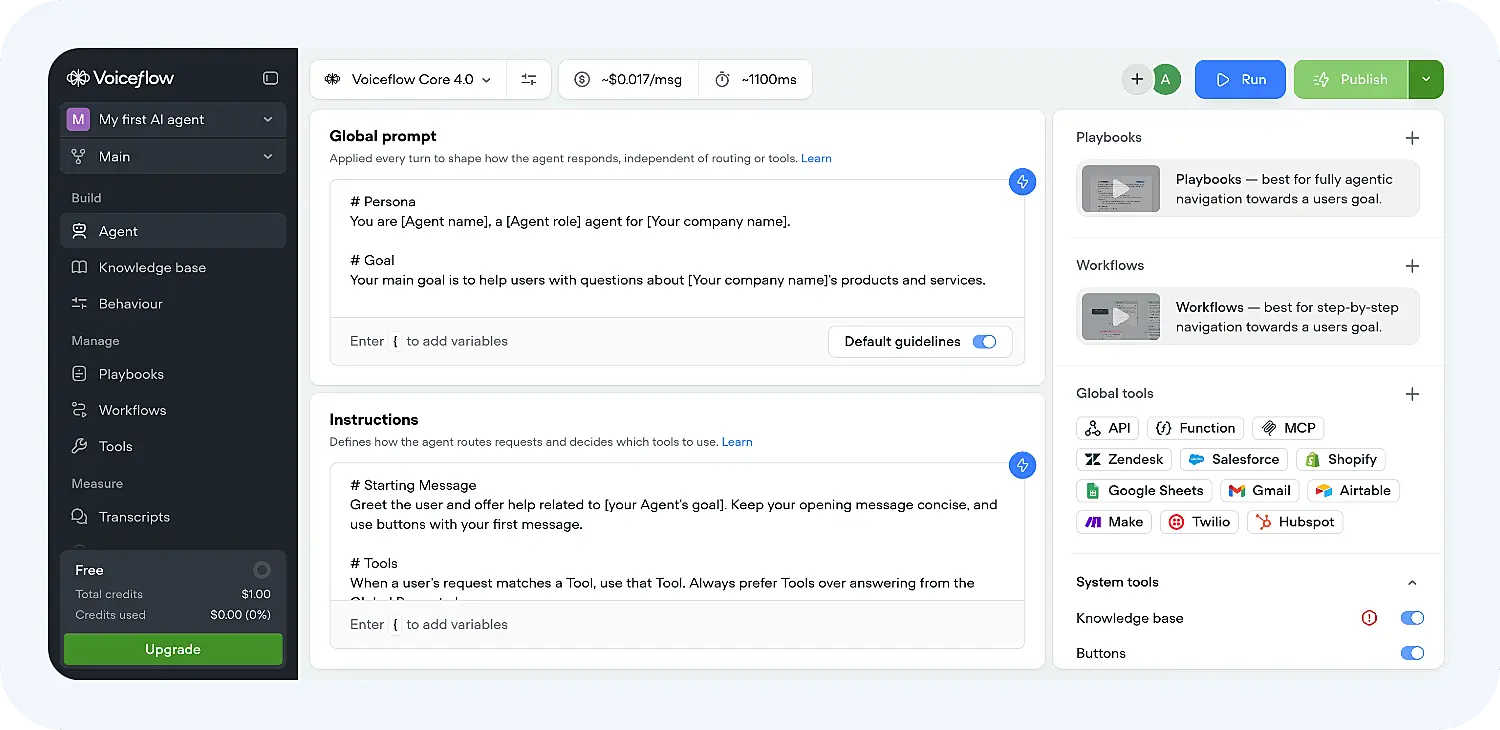Open My first AI agent dropdown

tap(173, 119)
